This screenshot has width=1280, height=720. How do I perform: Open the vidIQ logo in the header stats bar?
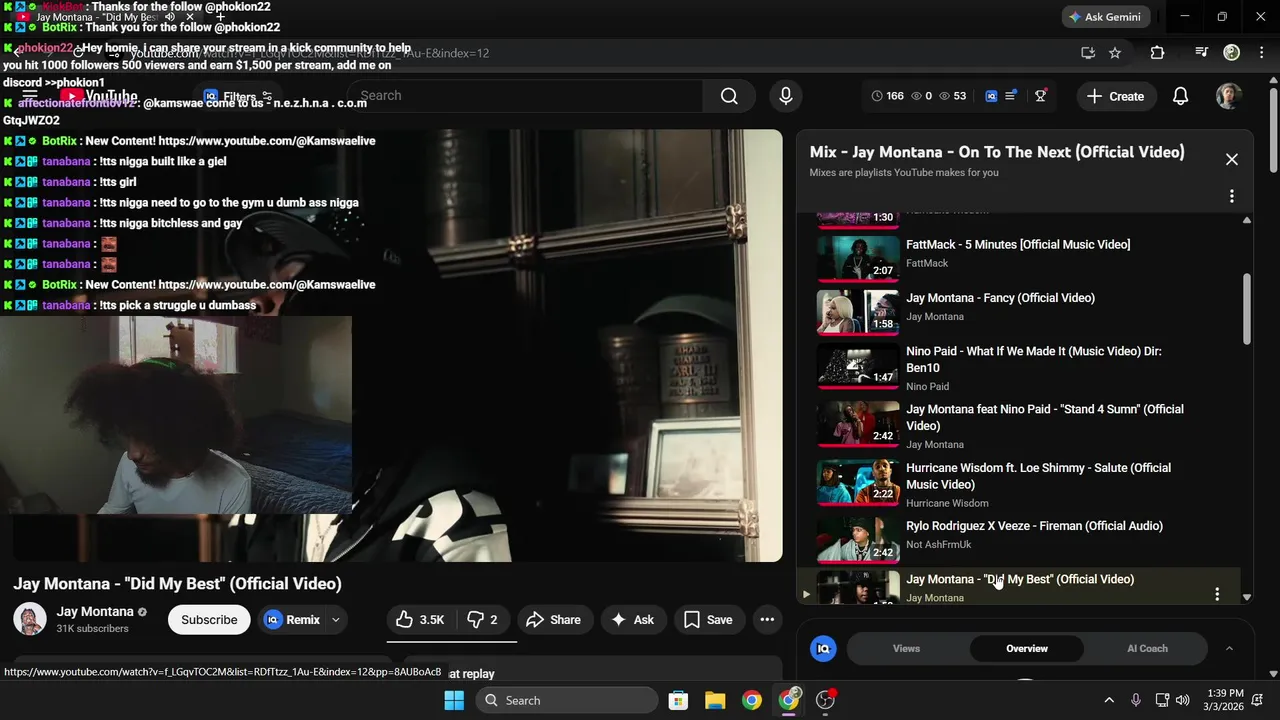pyautogui.click(x=991, y=96)
